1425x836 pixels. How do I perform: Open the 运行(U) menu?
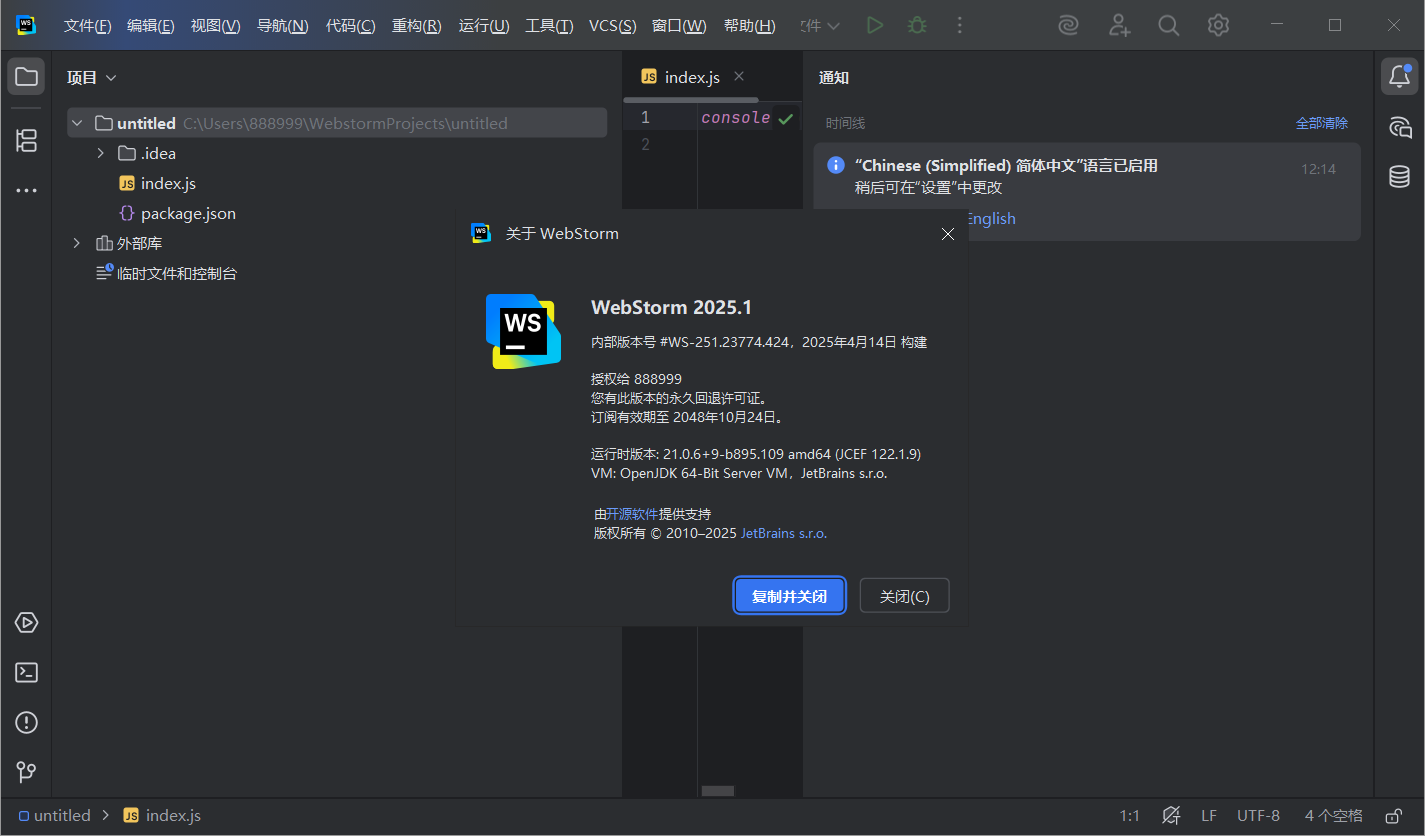[x=484, y=26]
